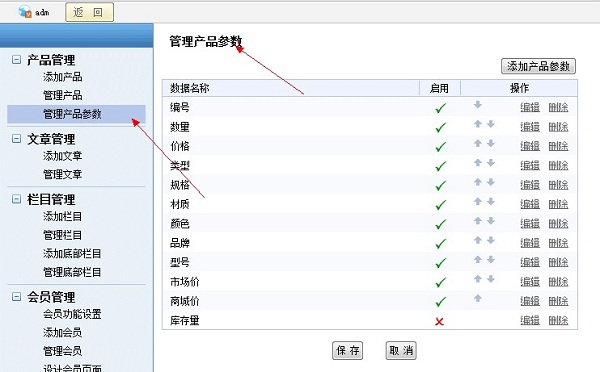The height and width of the screenshot is (372, 600).
Task: Toggle the enabled checkmark for 价格
Action: click(x=440, y=147)
